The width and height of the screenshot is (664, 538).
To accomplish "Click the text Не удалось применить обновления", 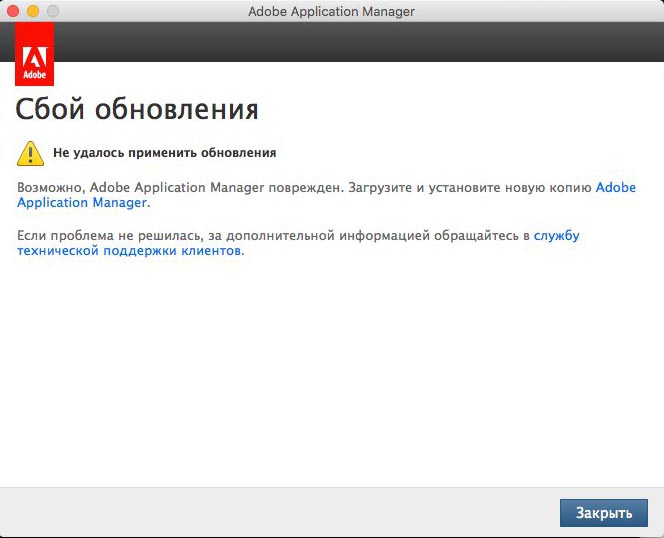I will coord(164,153).
